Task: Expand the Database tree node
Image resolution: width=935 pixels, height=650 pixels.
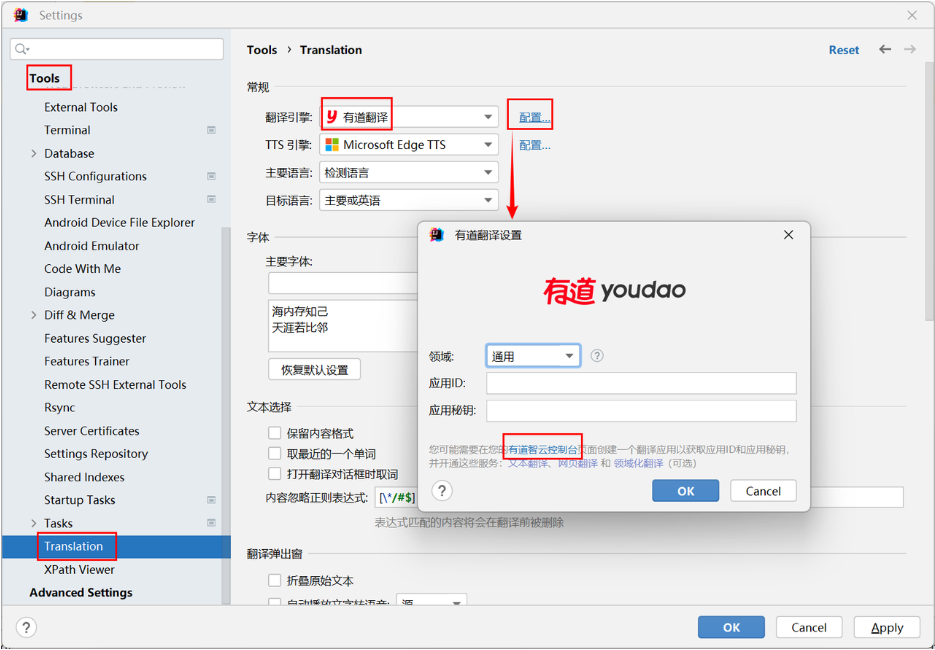Action: click(33, 153)
